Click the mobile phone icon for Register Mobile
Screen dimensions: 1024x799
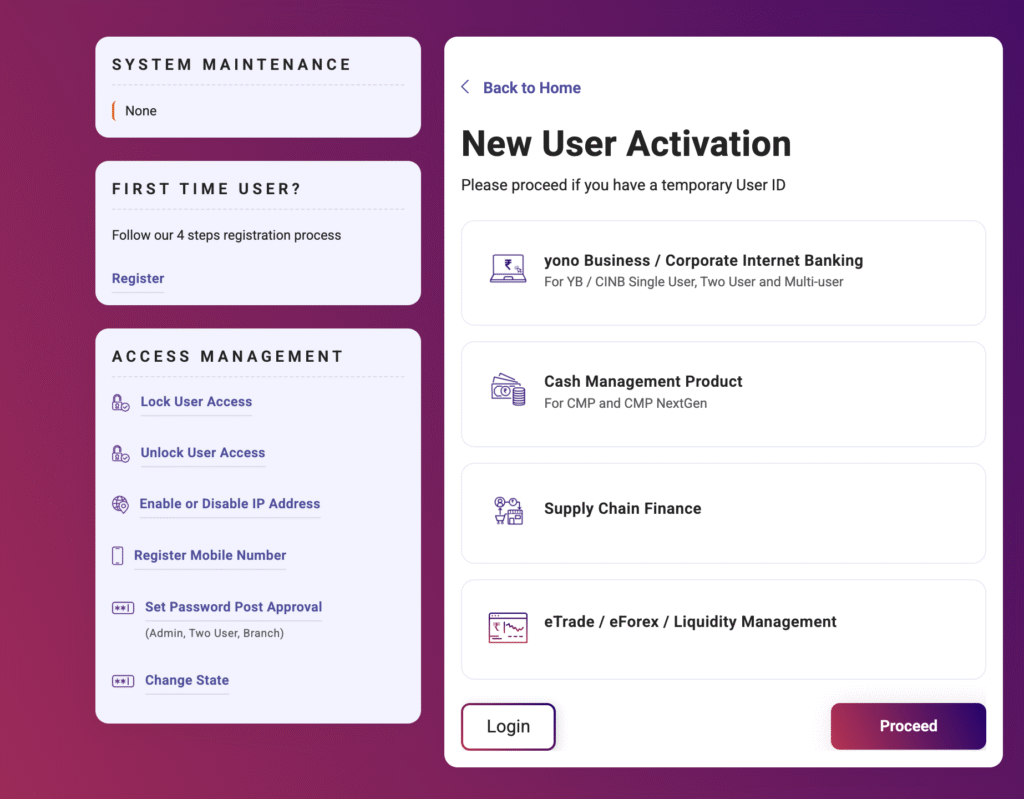[118, 556]
